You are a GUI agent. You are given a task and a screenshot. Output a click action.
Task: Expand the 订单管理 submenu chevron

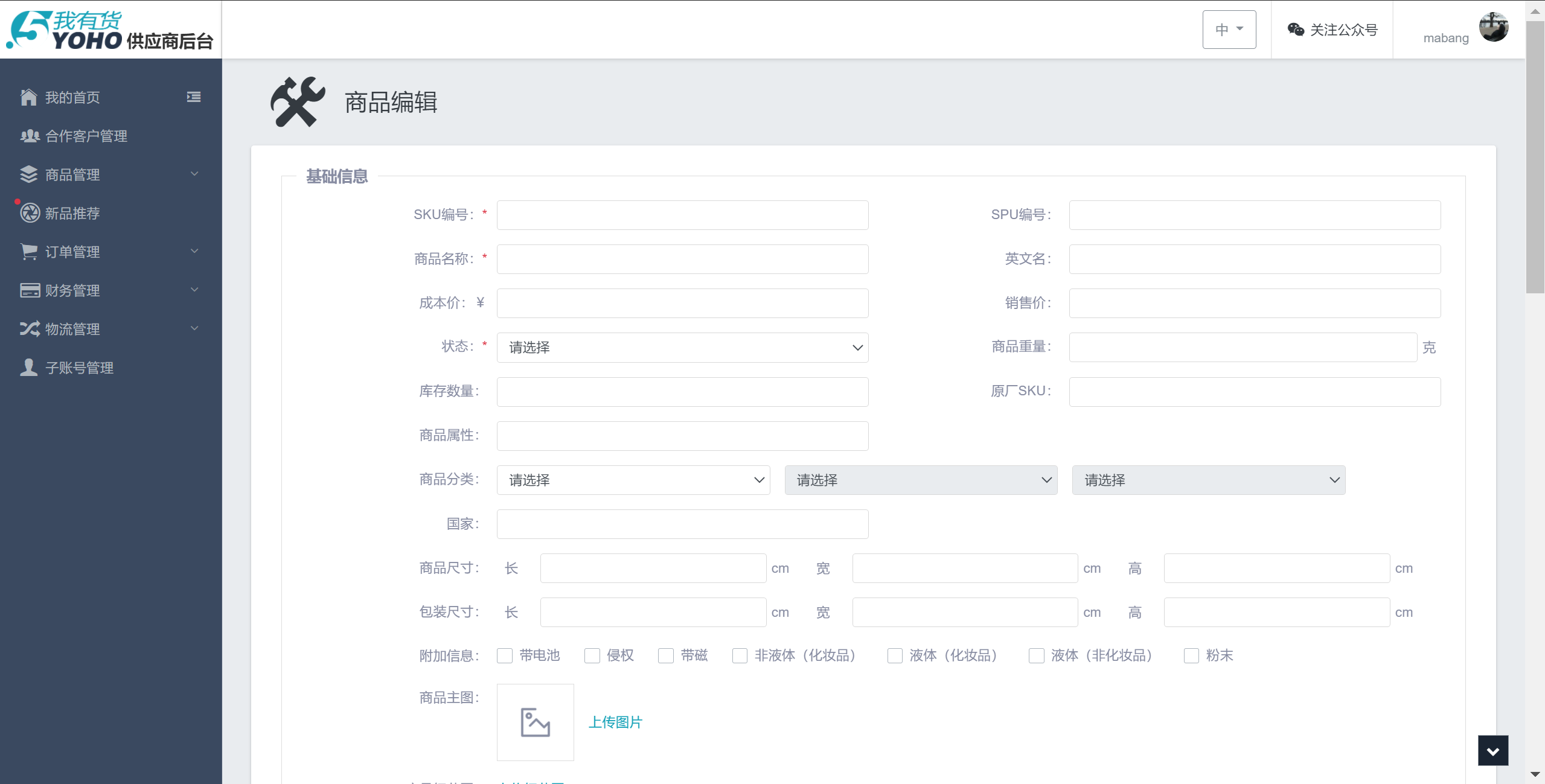(193, 251)
